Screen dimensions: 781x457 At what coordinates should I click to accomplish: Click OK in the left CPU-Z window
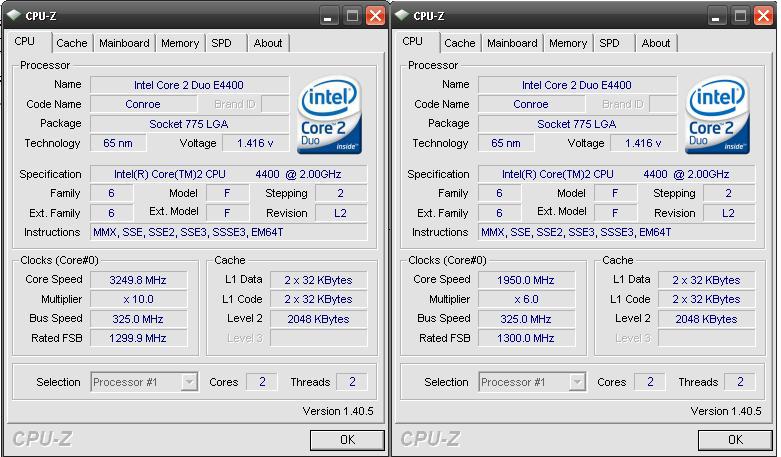[x=347, y=440]
